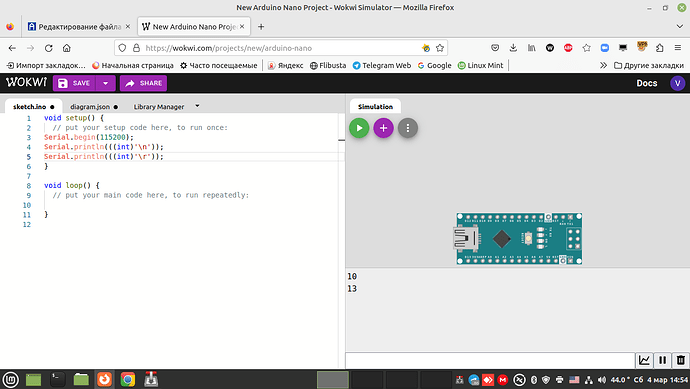690x389 pixels.
Task: Click the serial monitor input field
Action: point(490,360)
